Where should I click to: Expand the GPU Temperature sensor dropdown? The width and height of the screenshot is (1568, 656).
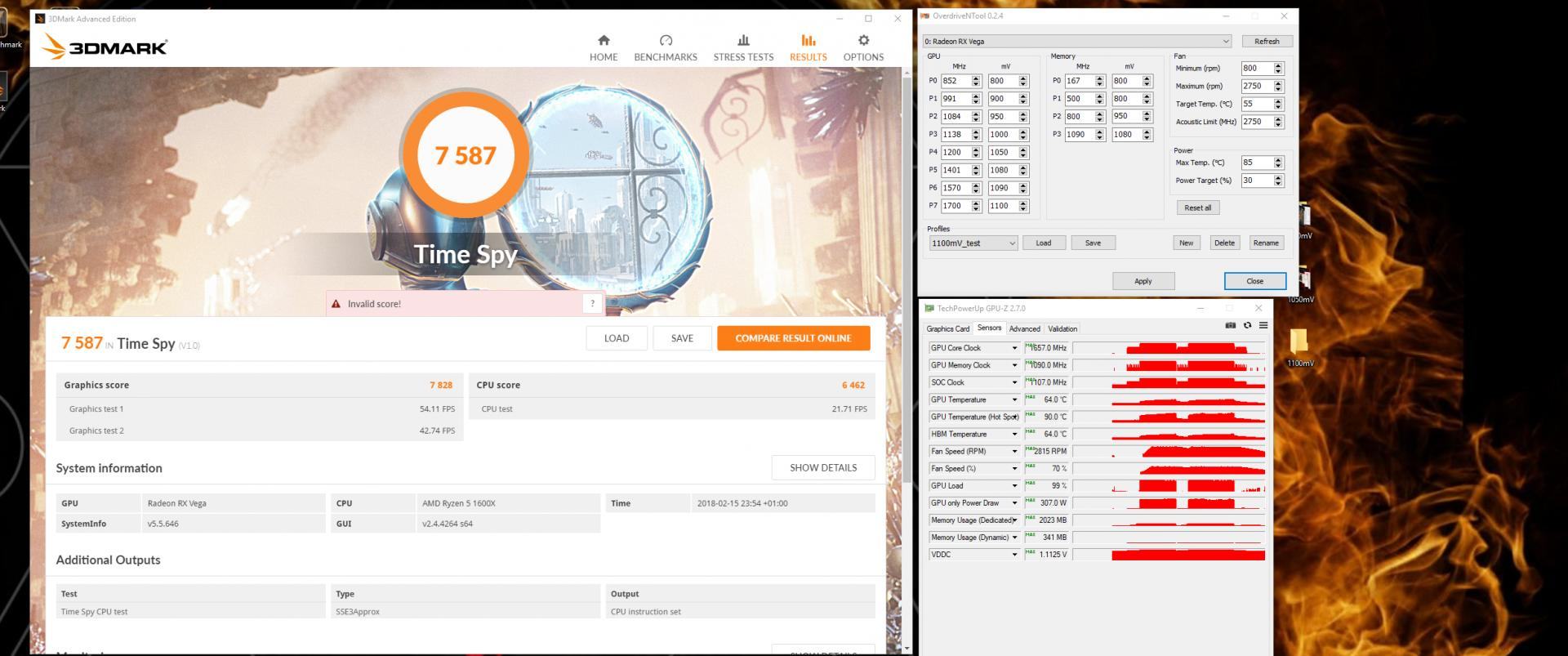(x=1014, y=399)
